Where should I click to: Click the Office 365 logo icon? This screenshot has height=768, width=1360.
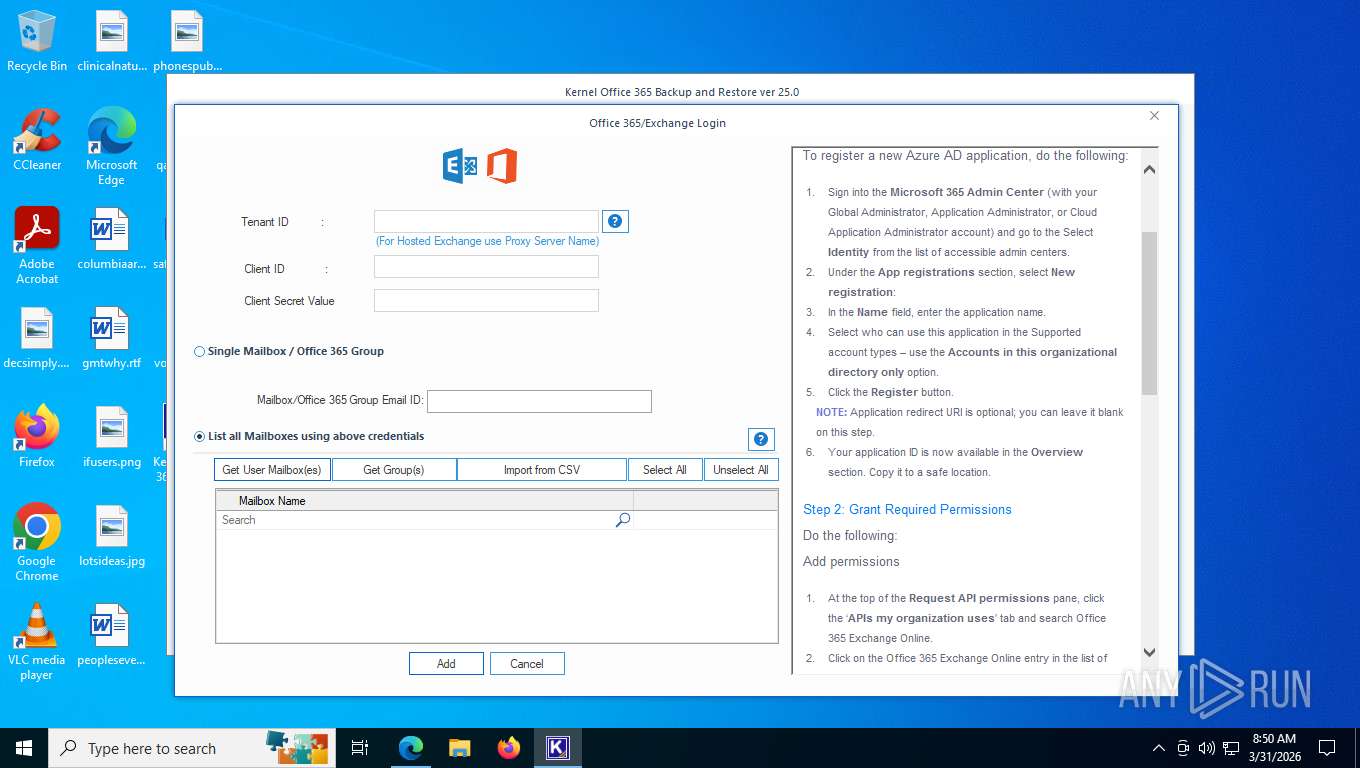point(502,166)
